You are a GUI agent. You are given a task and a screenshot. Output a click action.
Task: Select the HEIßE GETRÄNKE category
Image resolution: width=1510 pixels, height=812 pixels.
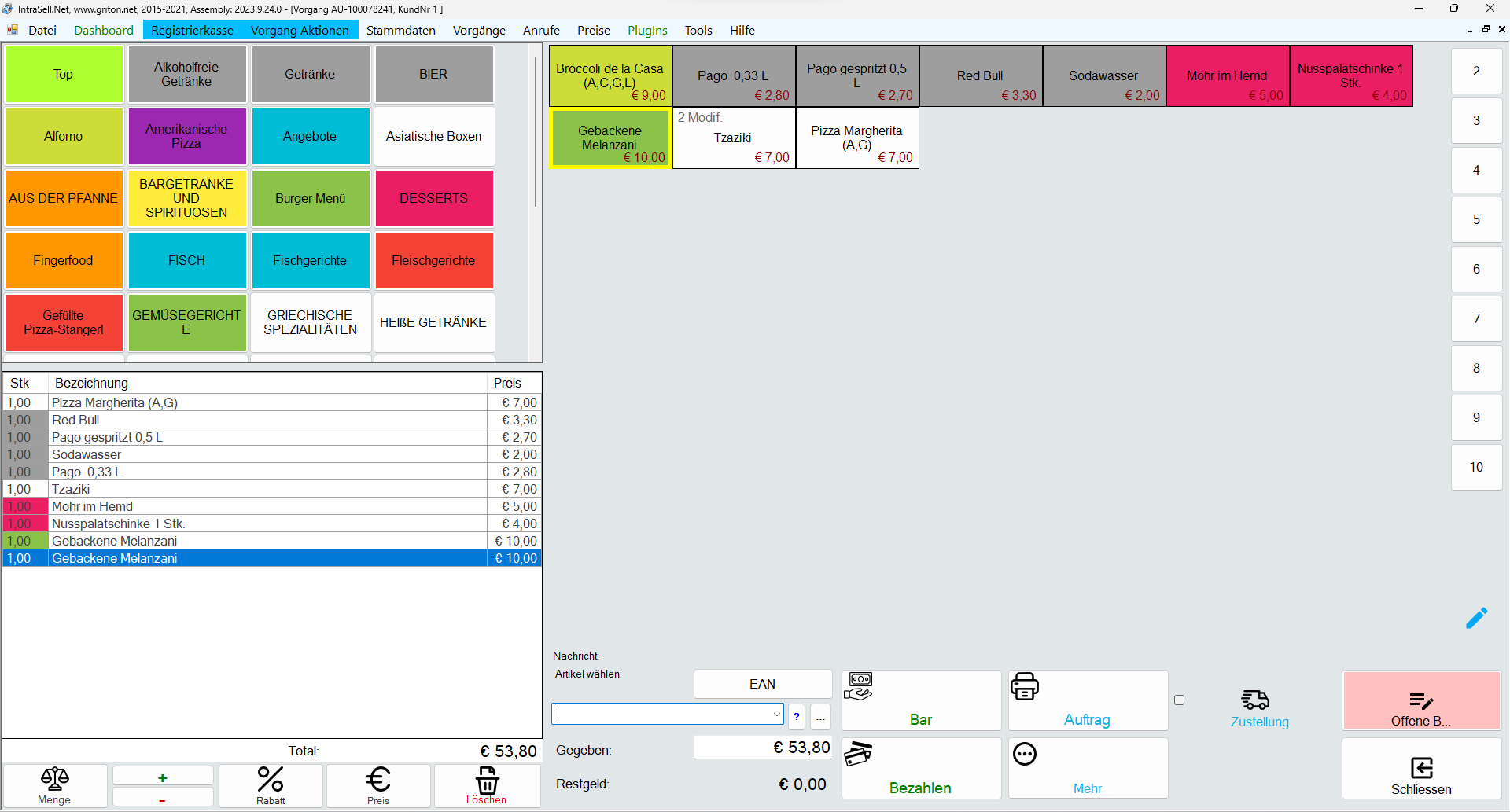click(434, 322)
